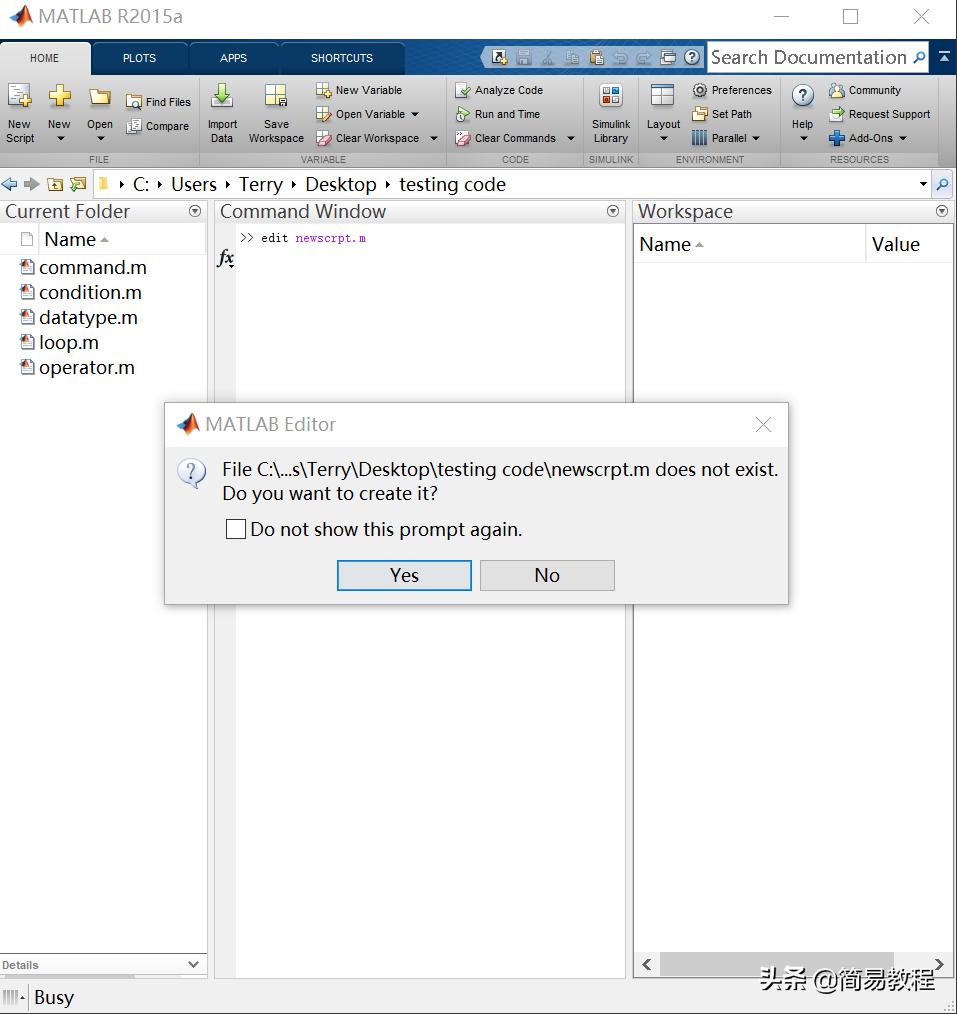Click the Workspace Value column header
This screenshot has height=1014, width=957.
point(909,244)
